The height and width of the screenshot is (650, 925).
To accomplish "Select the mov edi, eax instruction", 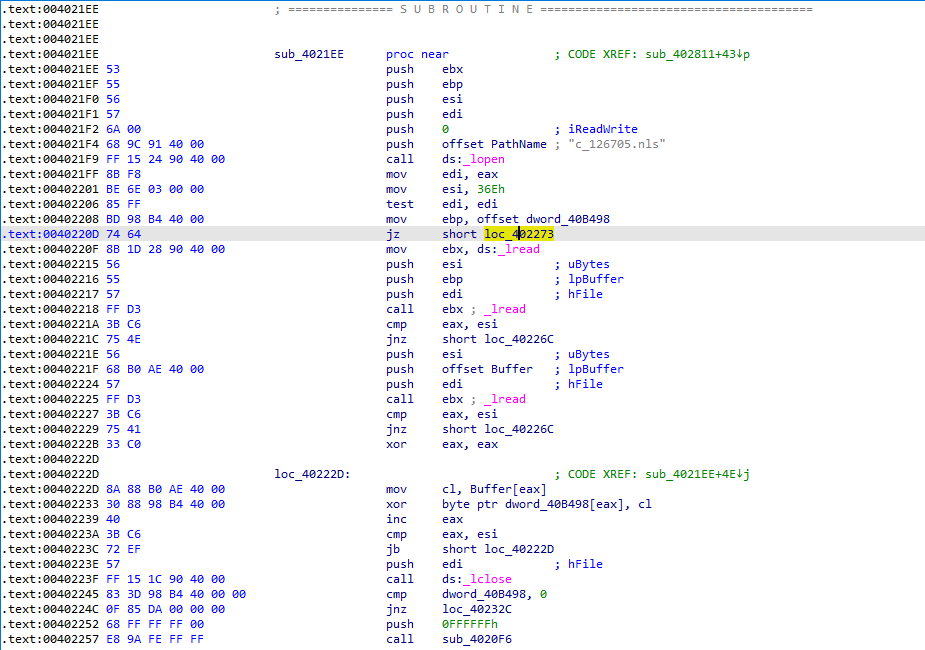I will pyautogui.click(x=442, y=175).
